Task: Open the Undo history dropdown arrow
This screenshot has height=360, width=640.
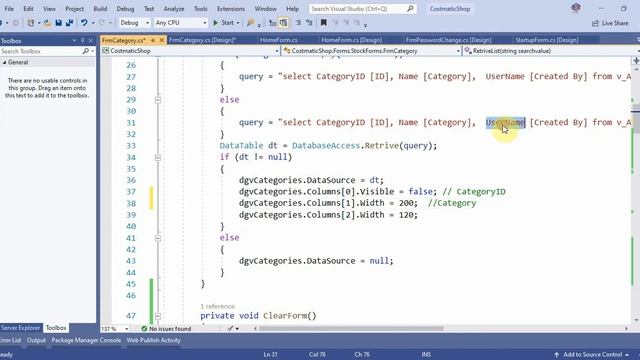Action: pyautogui.click(x=93, y=23)
